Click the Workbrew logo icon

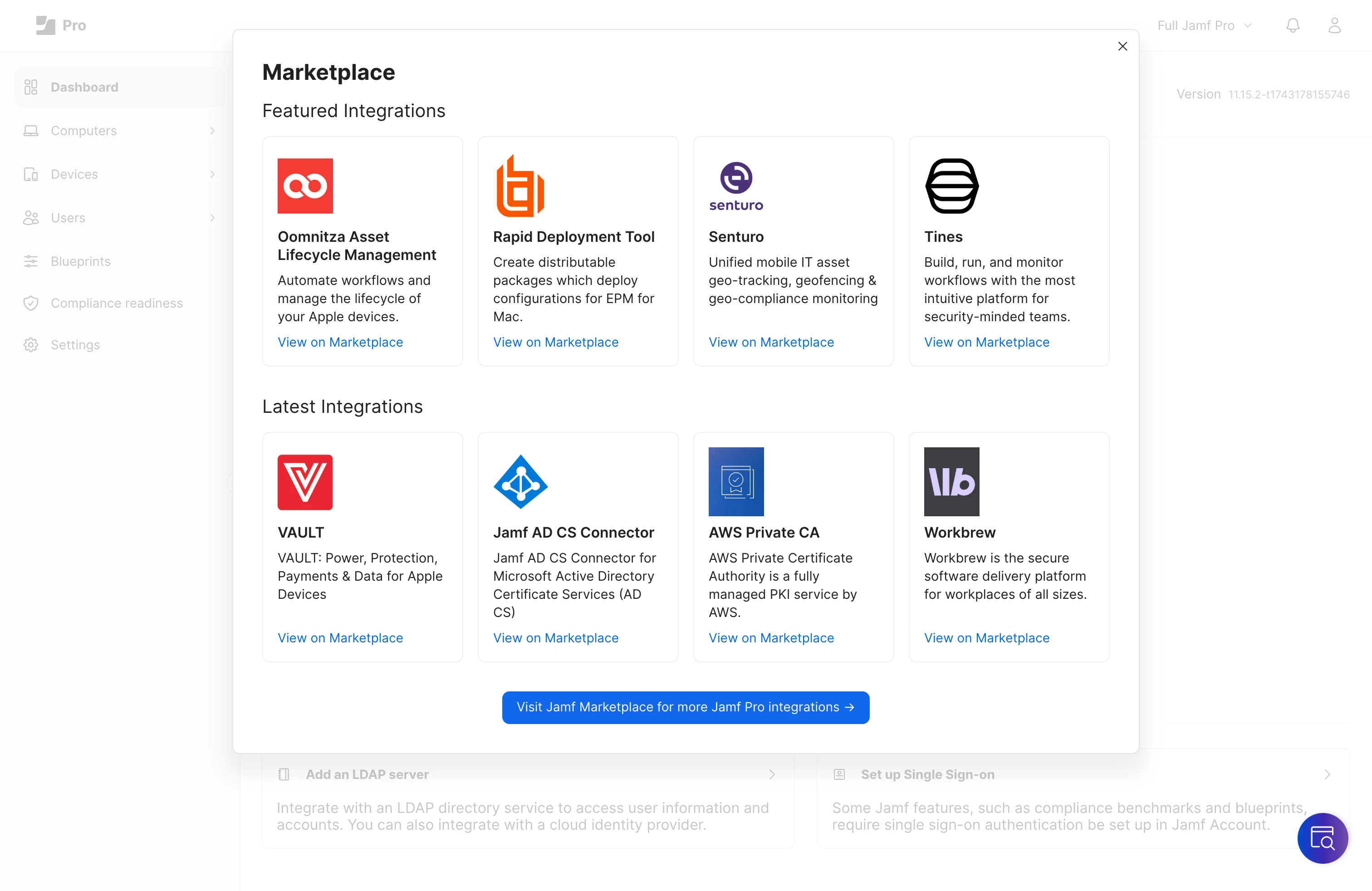pyautogui.click(x=951, y=482)
